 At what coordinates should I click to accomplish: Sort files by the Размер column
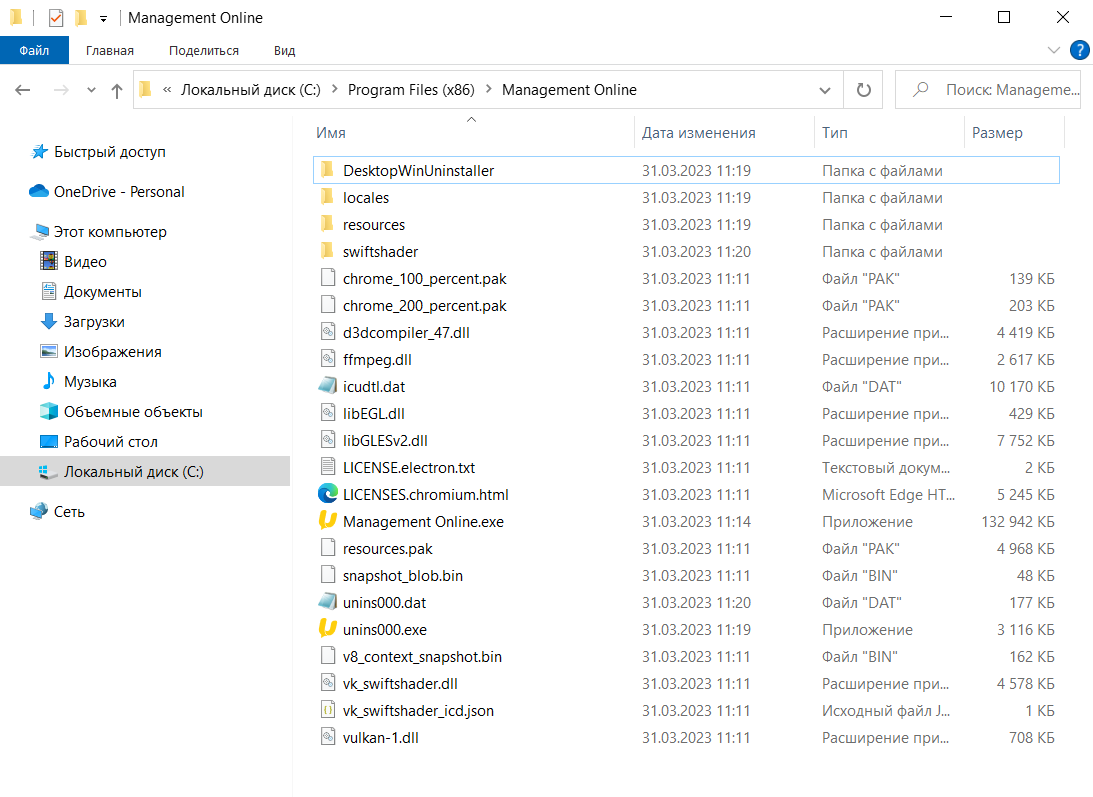[x=997, y=132]
